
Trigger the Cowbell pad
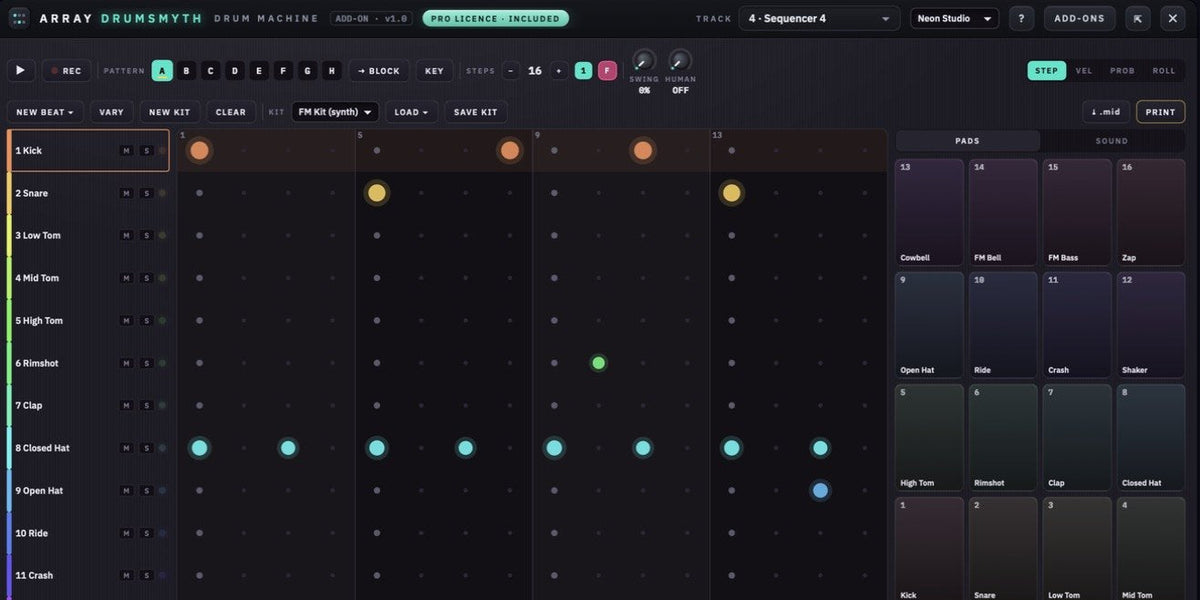point(929,213)
